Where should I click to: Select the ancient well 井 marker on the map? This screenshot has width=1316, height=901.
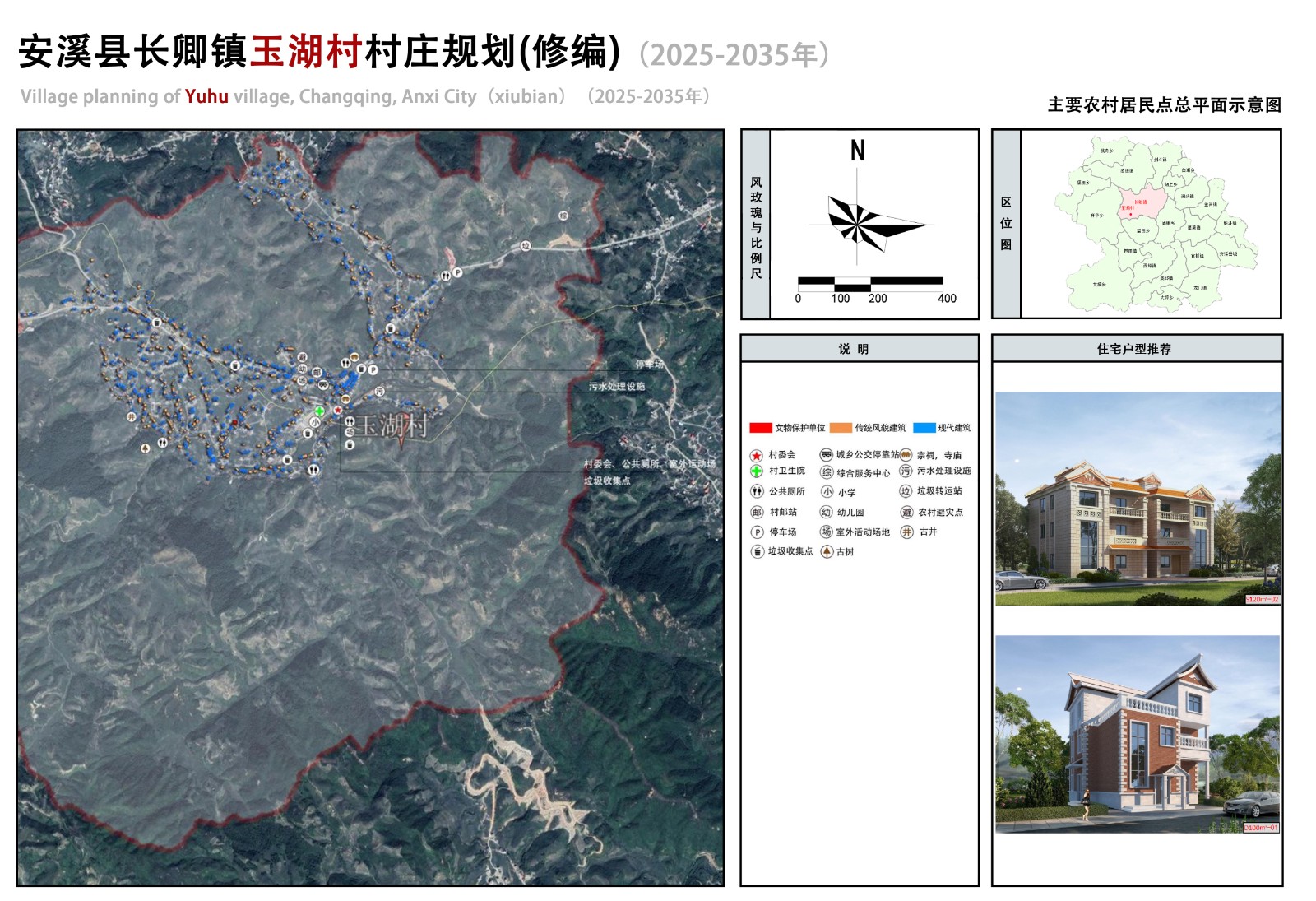point(131,417)
